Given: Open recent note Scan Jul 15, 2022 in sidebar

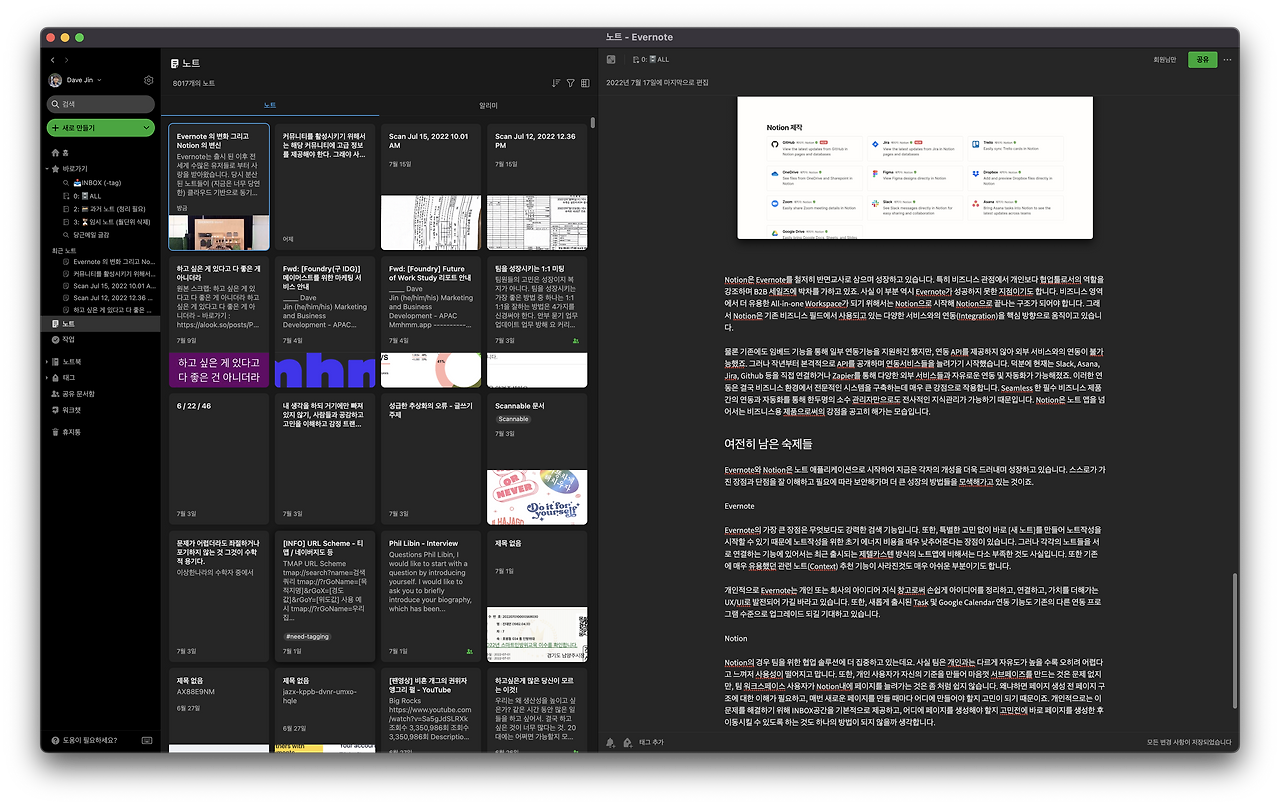Looking at the screenshot, I should tap(107, 285).
